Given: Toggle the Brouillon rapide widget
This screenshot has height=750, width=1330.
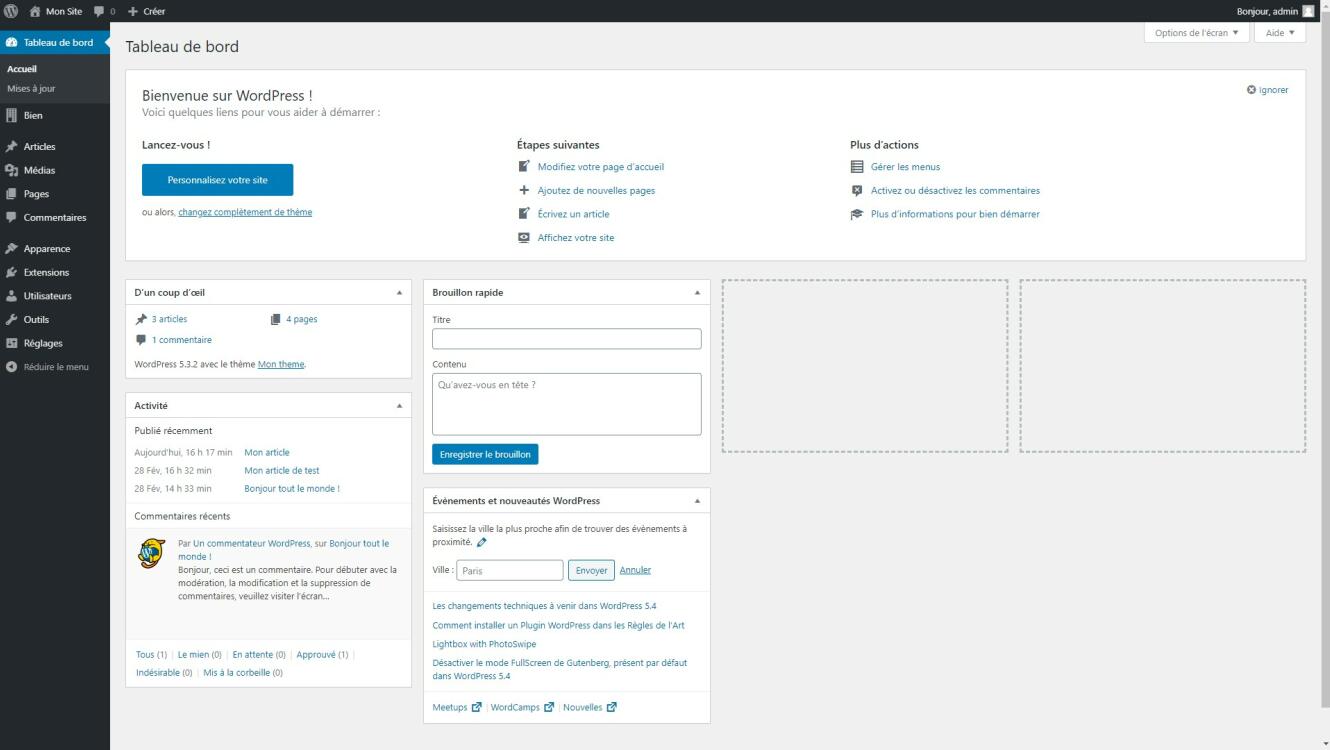Looking at the screenshot, I should point(697,293).
